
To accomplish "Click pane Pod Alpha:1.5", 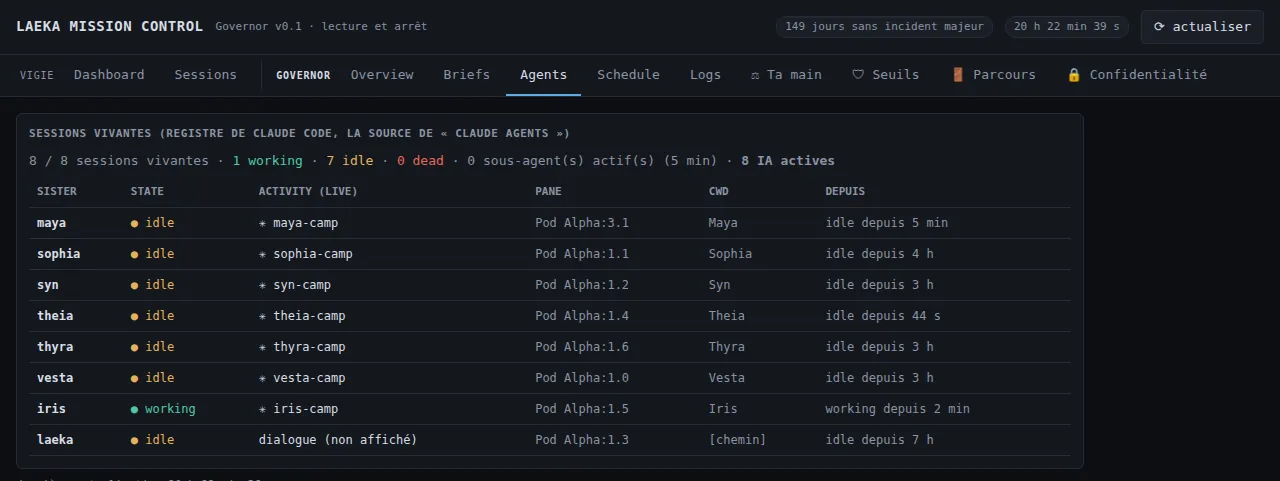I will (x=582, y=409).
